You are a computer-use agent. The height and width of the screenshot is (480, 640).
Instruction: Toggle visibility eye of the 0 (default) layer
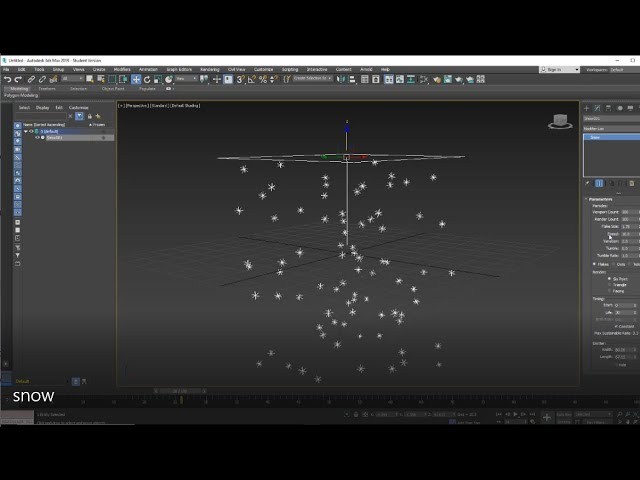click(30, 131)
